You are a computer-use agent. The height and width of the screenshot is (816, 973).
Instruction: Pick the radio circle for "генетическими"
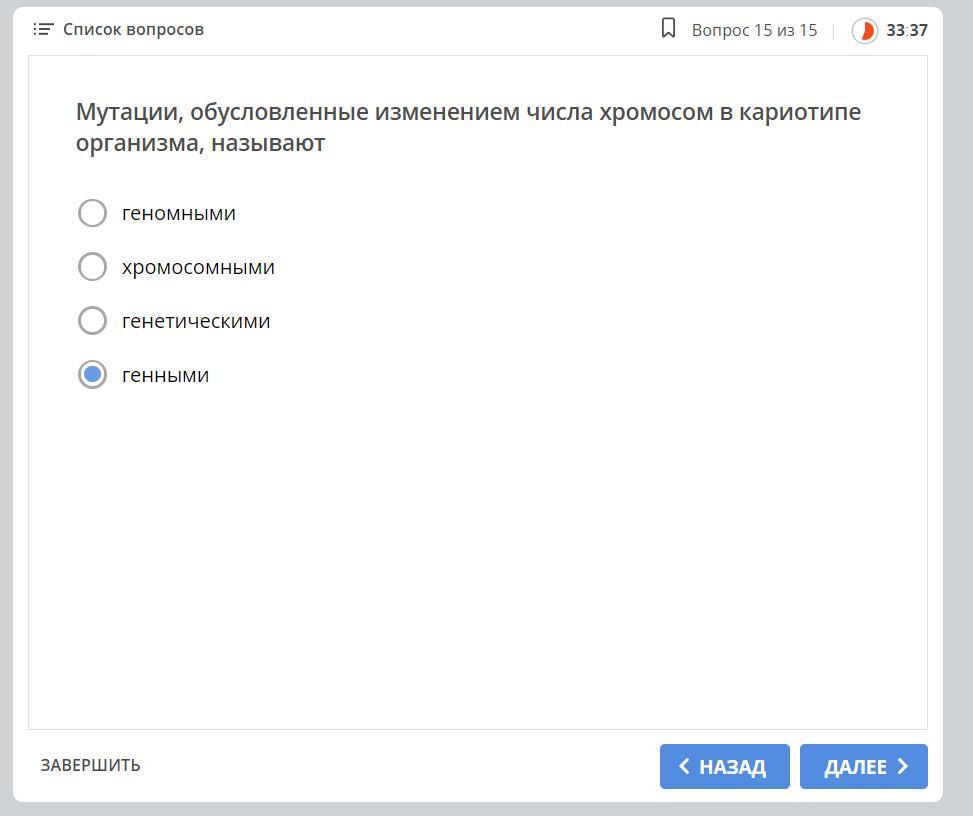pyautogui.click(x=92, y=321)
